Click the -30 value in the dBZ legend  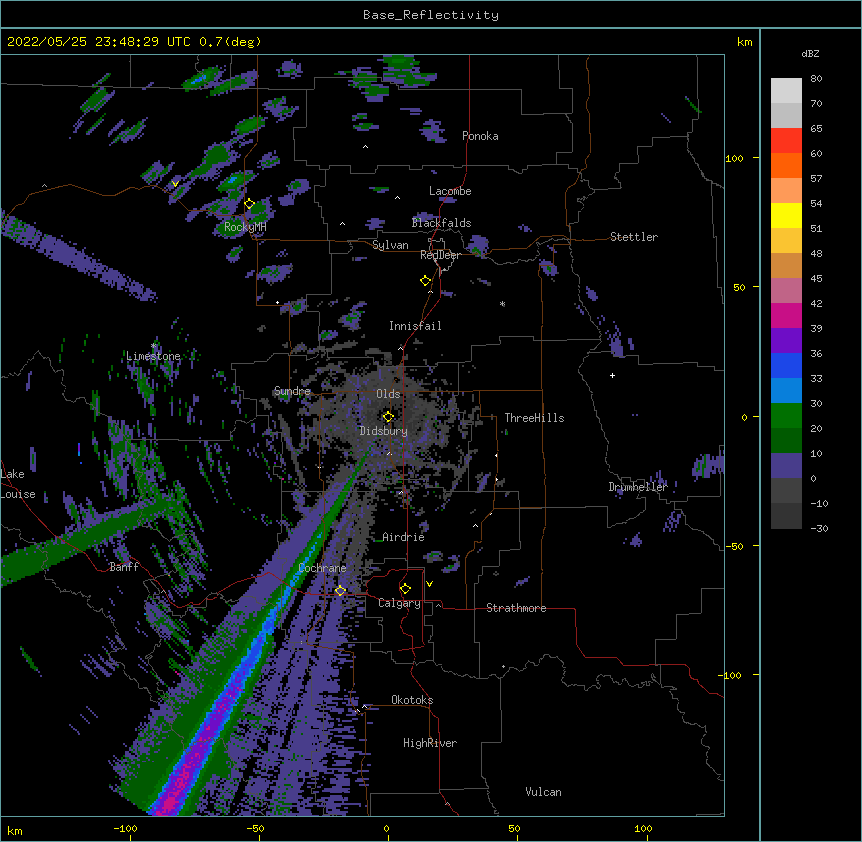(819, 528)
